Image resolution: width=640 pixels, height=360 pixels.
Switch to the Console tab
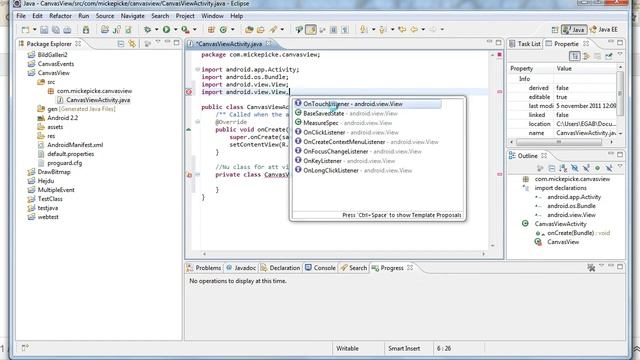point(320,268)
